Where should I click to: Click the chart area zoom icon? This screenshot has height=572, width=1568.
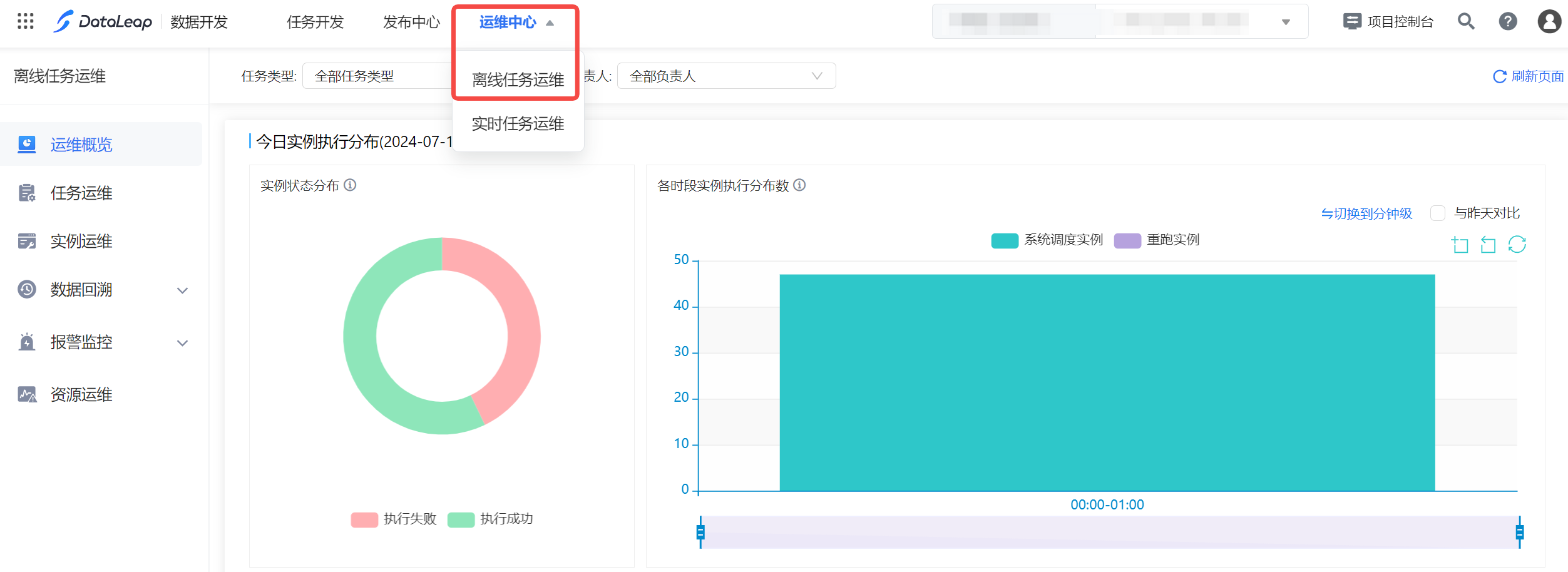click(1460, 244)
